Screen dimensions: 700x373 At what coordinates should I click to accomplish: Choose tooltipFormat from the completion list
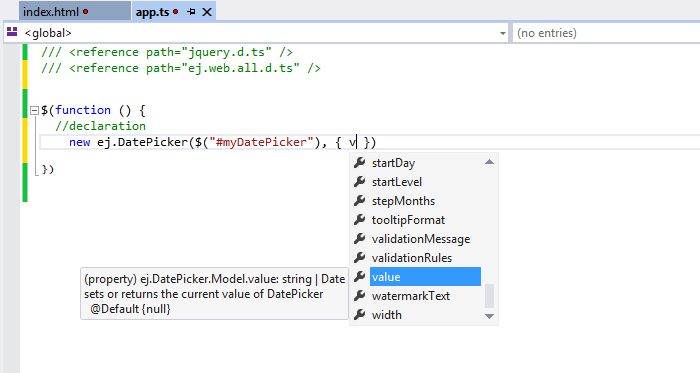[x=408, y=220]
